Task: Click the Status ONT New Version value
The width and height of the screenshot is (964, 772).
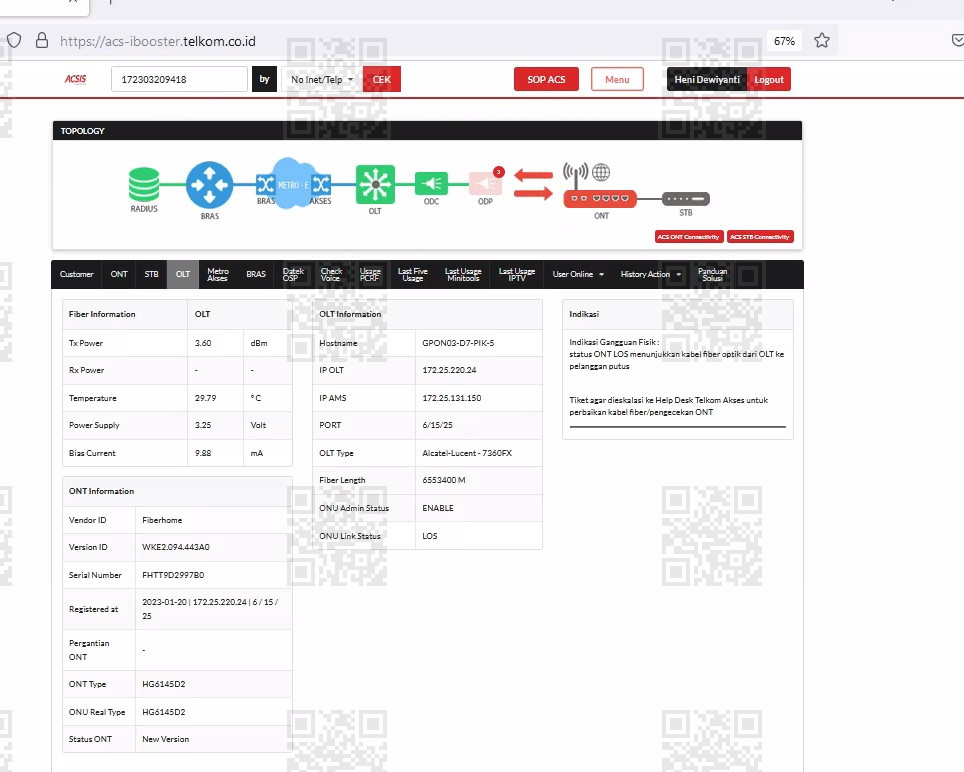Action: [165, 739]
